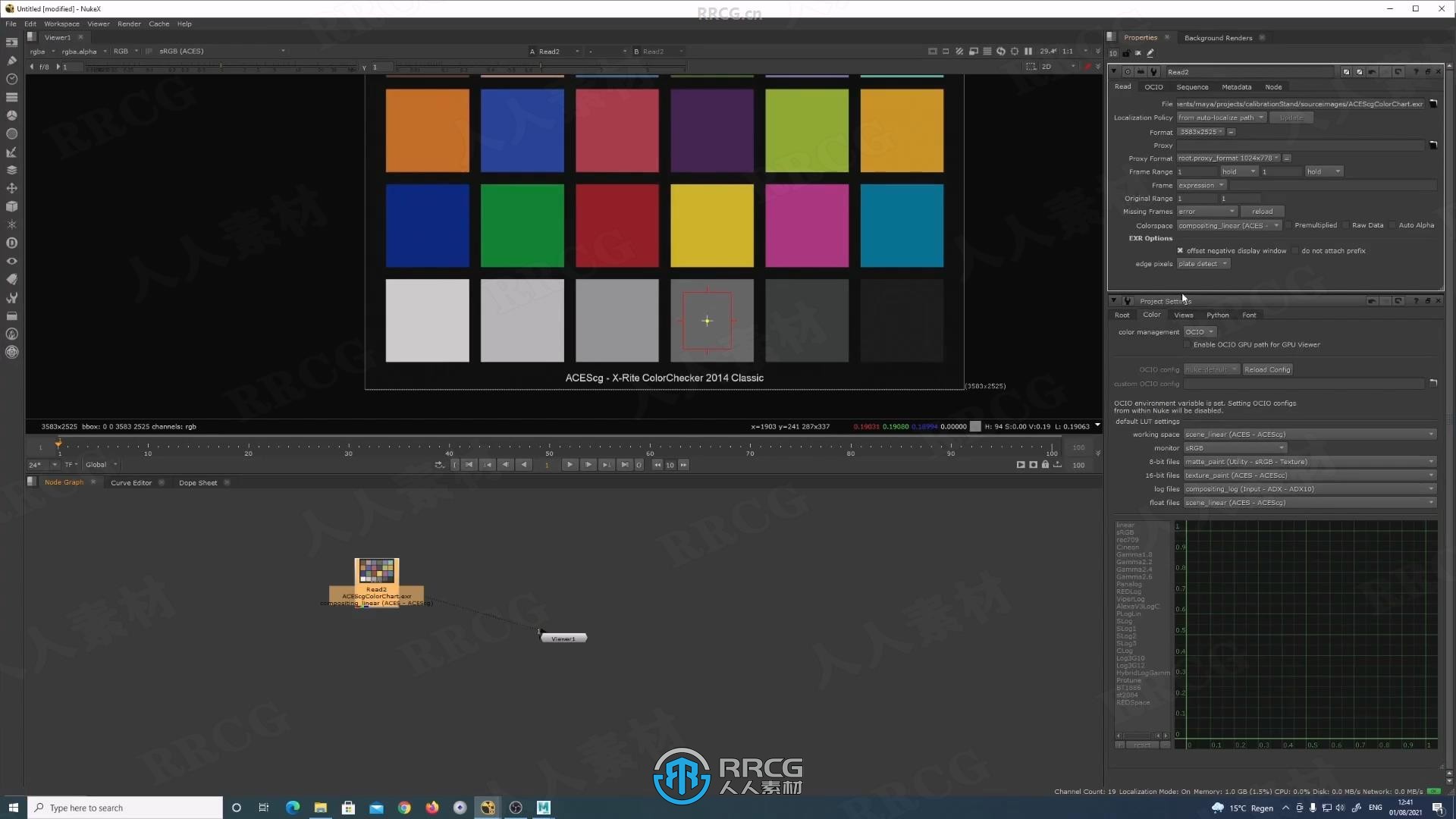Screen dimensions: 1456x819
Task: Open the working space dropdown
Action: (1310, 435)
